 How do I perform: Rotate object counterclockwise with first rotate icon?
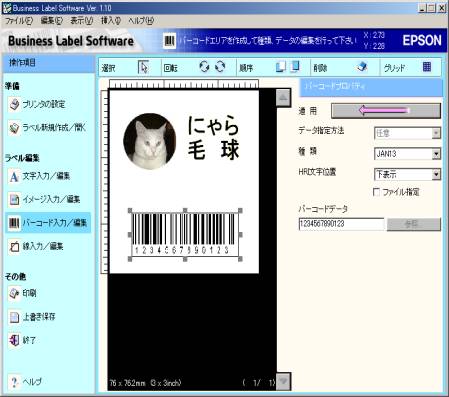[204, 67]
